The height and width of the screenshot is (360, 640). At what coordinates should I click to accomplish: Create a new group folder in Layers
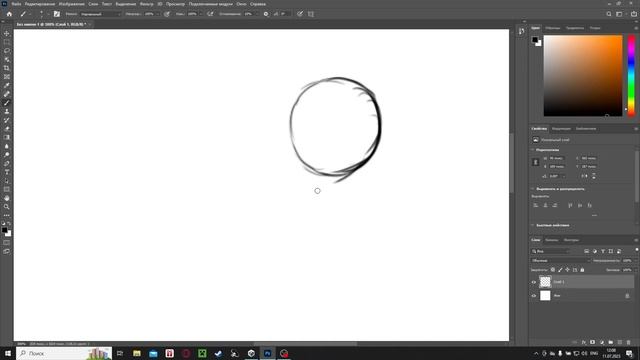coord(611,342)
